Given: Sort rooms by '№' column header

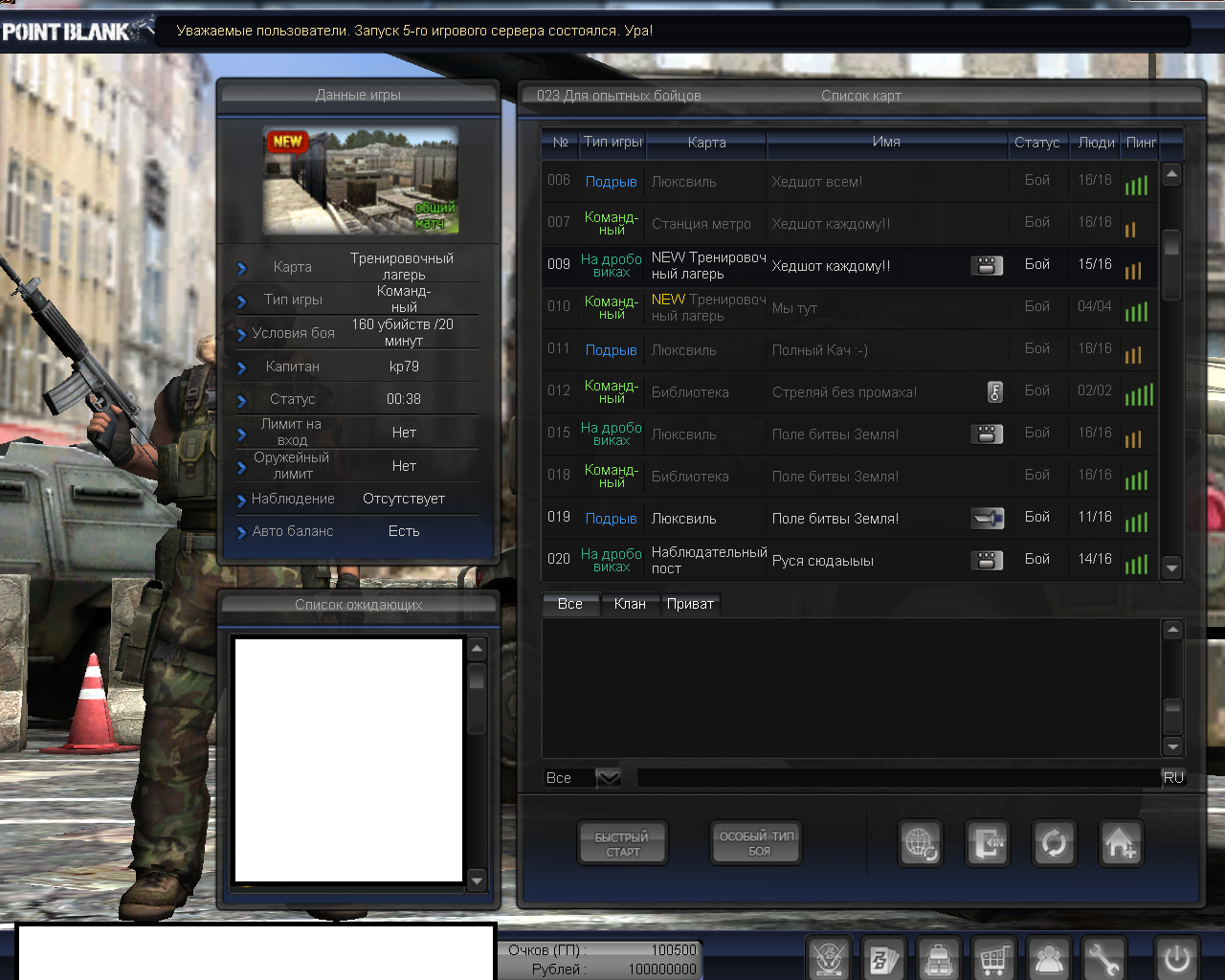Looking at the screenshot, I should 561,143.
